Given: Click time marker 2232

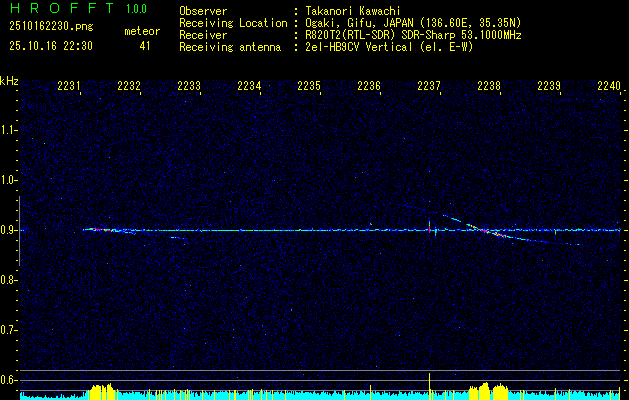Looking at the screenshot, I should [129, 86].
